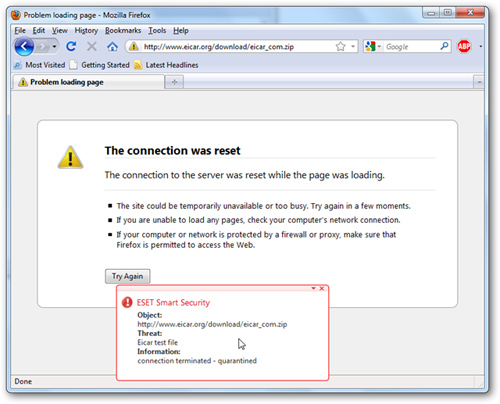Click 'The connection was reset' heading

[x=172, y=151]
